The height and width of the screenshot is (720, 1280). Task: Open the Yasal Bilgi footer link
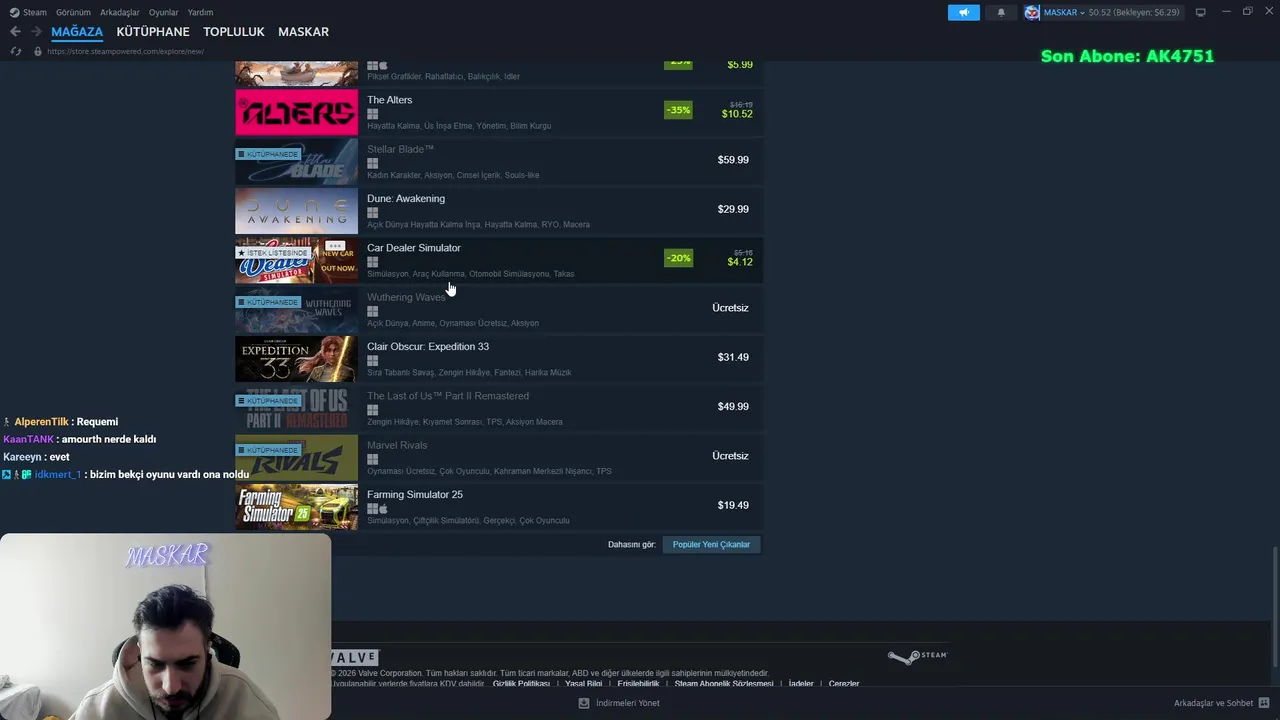(x=583, y=684)
